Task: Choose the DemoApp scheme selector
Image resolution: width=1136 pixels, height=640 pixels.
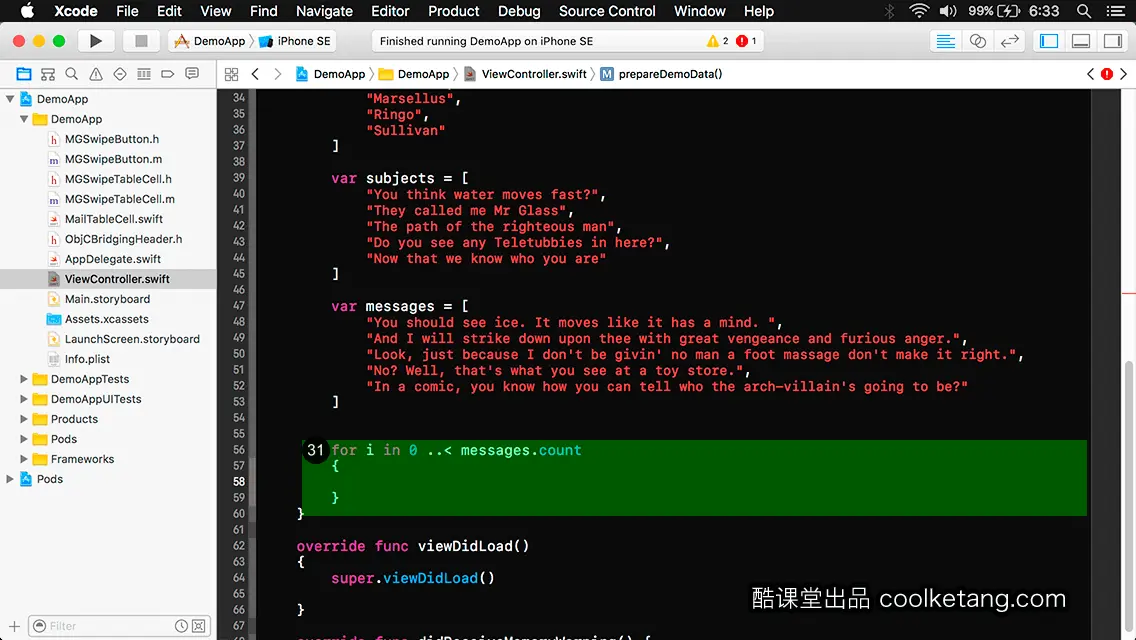Action: (210, 41)
